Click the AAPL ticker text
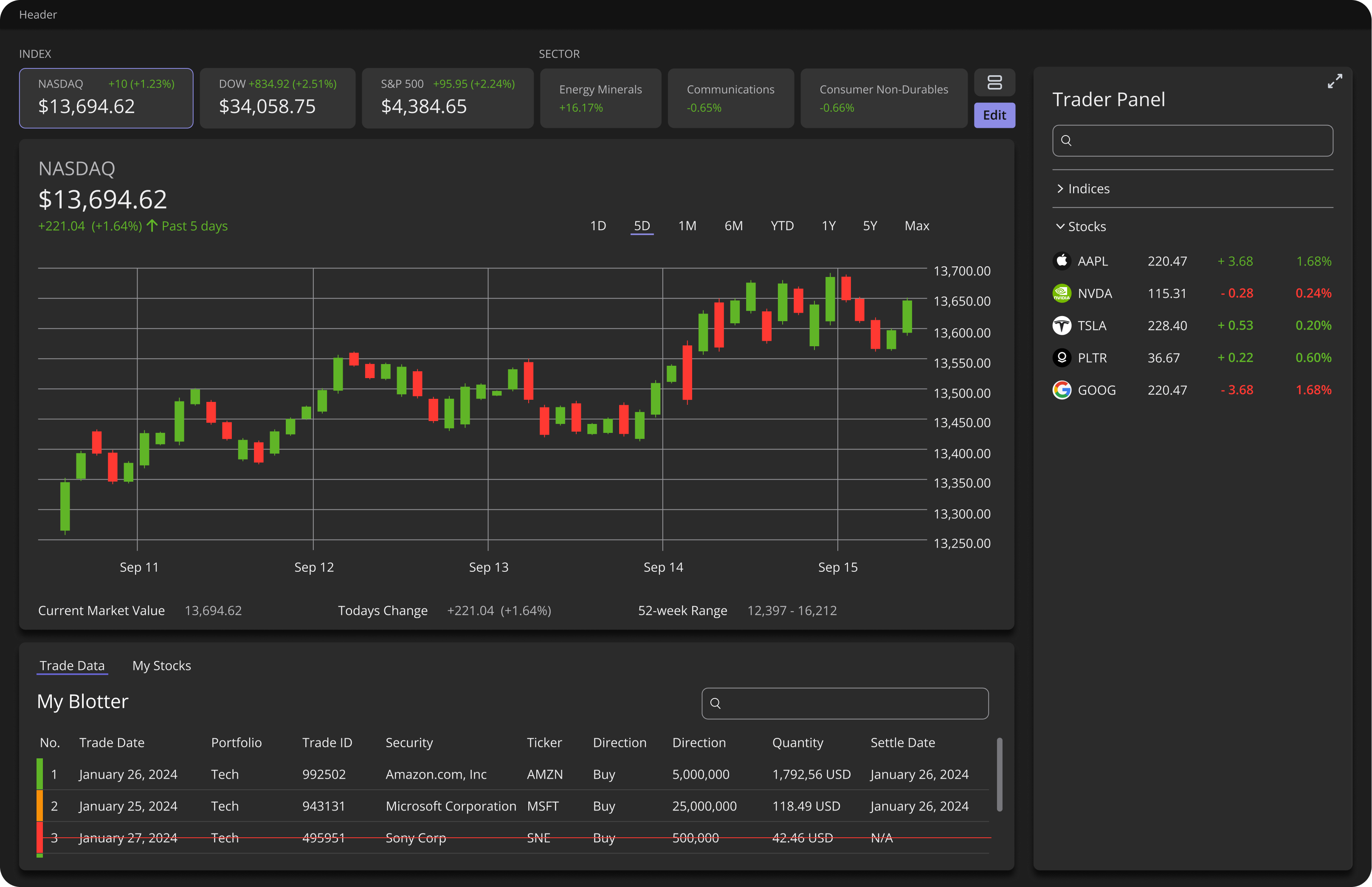This screenshot has width=1372, height=887. point(1092,261)
